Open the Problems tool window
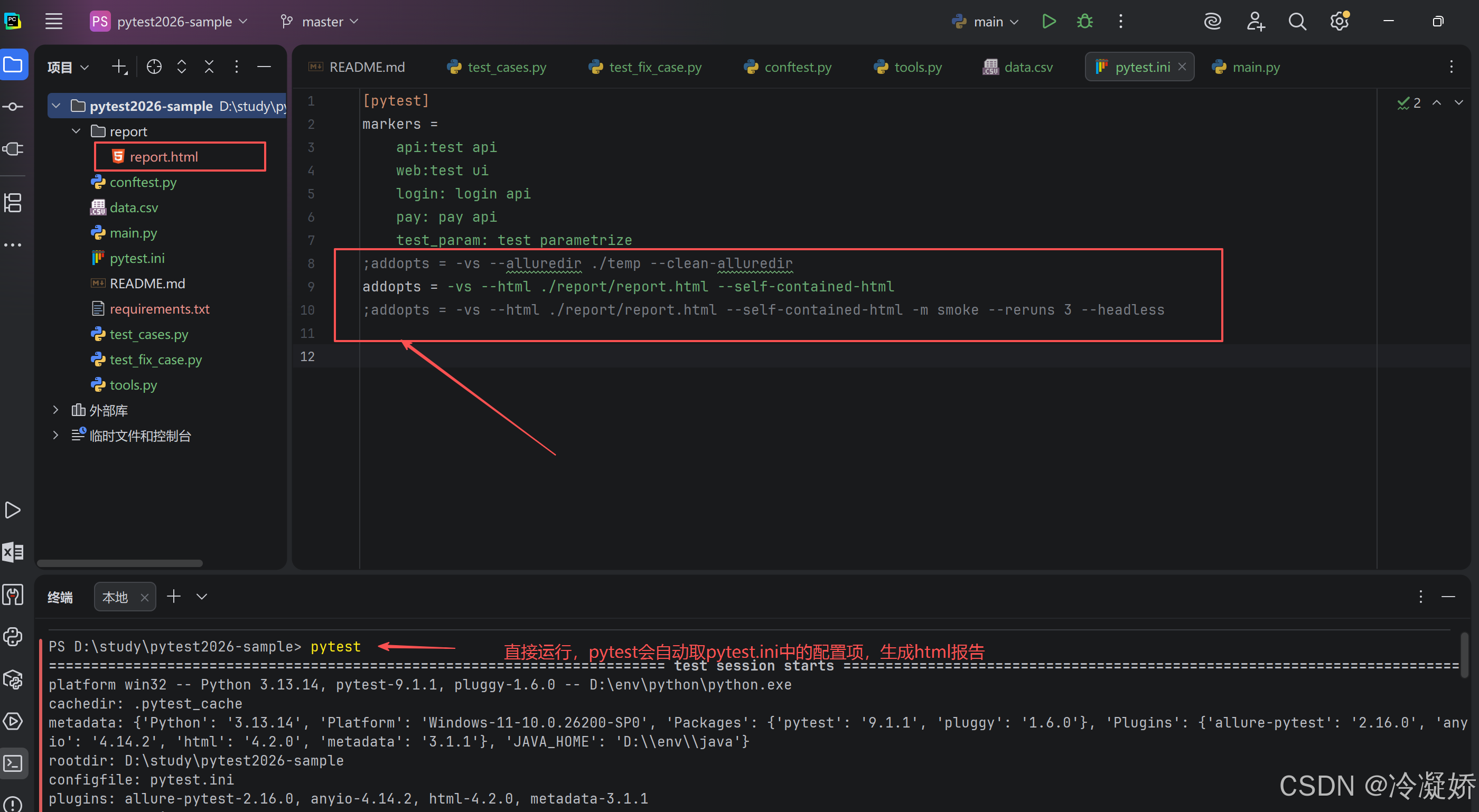Image resolution: width=1479 pixels, height=812 pixels. click(x=13, y=804)
